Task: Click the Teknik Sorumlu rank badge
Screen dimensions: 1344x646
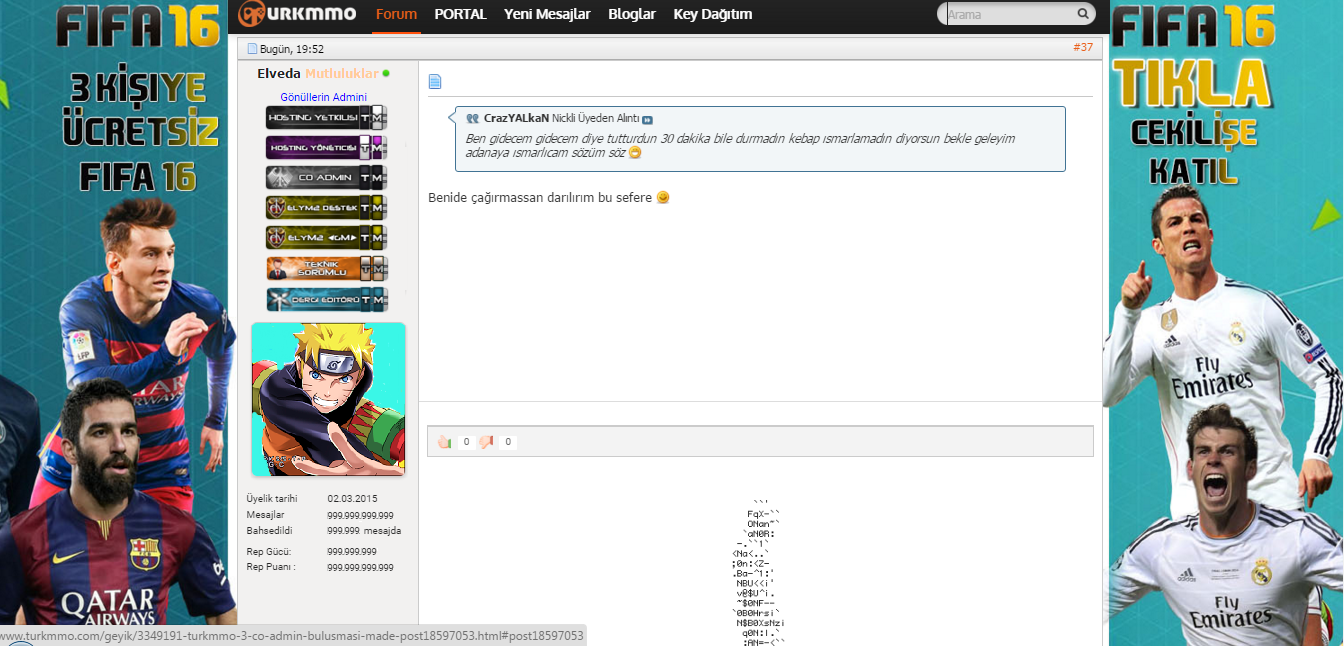Action: click(326, 268)
